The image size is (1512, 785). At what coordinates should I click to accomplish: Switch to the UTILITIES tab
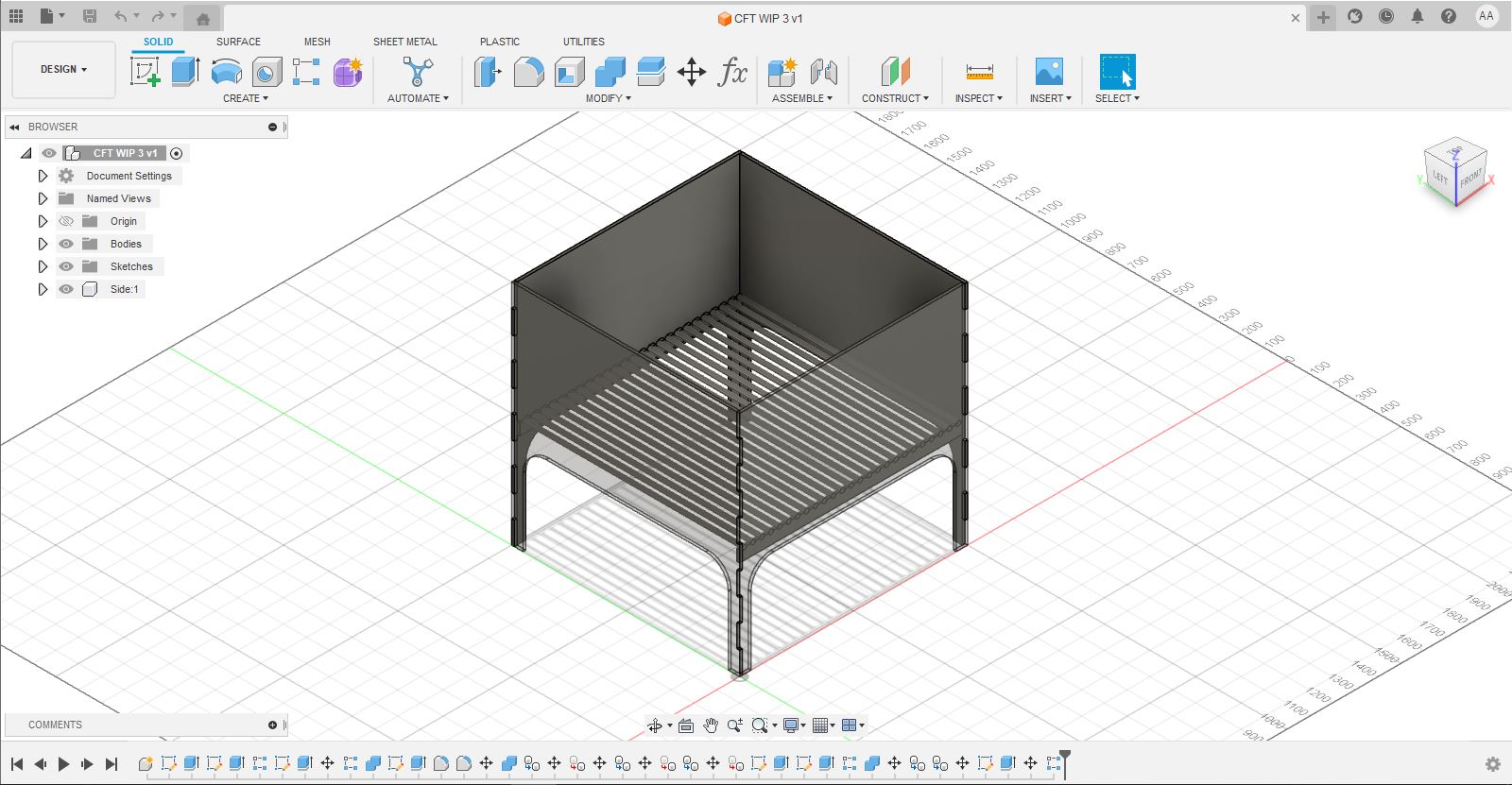tap(584, 42)
